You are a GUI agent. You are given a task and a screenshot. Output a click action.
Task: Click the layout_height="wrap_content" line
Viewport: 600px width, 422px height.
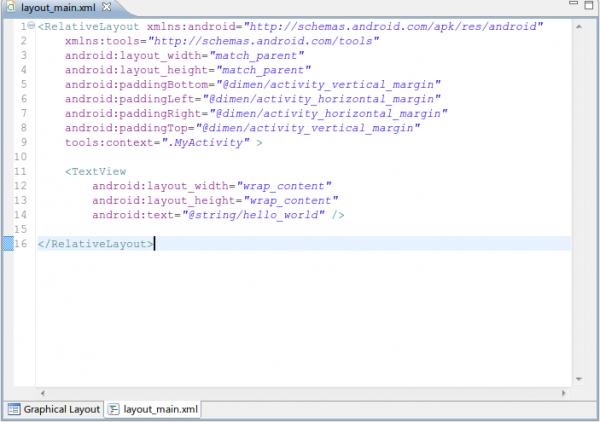(215, 200)
